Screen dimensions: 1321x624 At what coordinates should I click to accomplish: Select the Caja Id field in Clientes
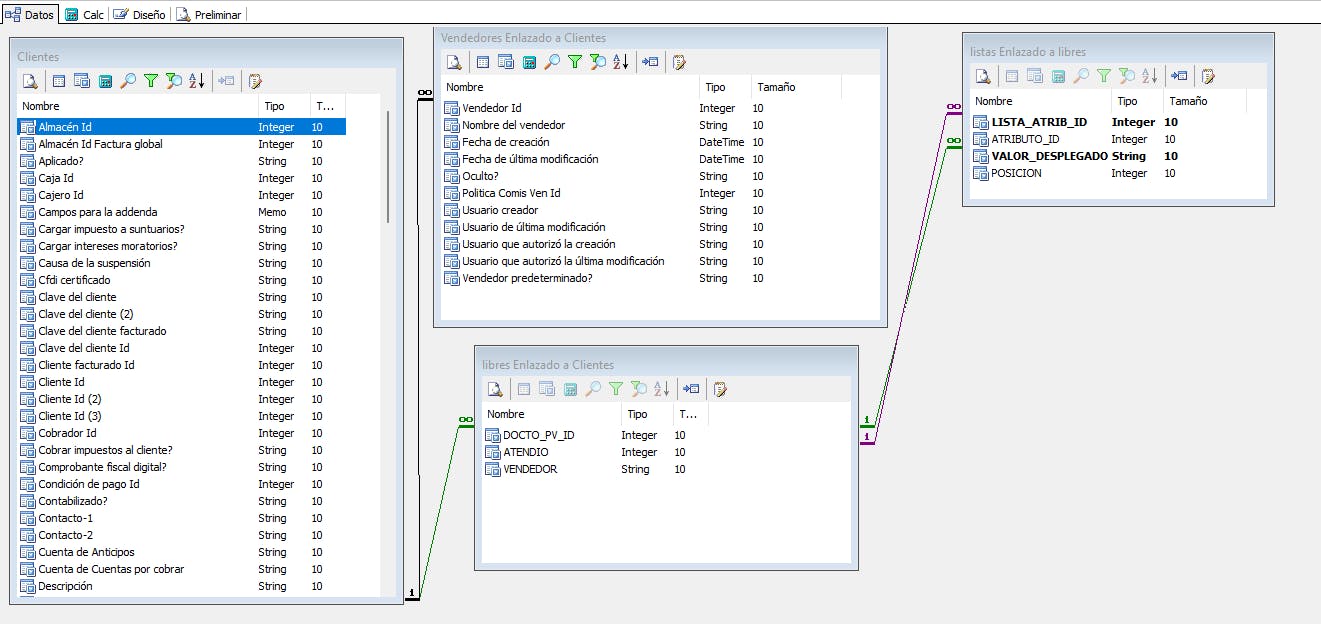(60, 178)
